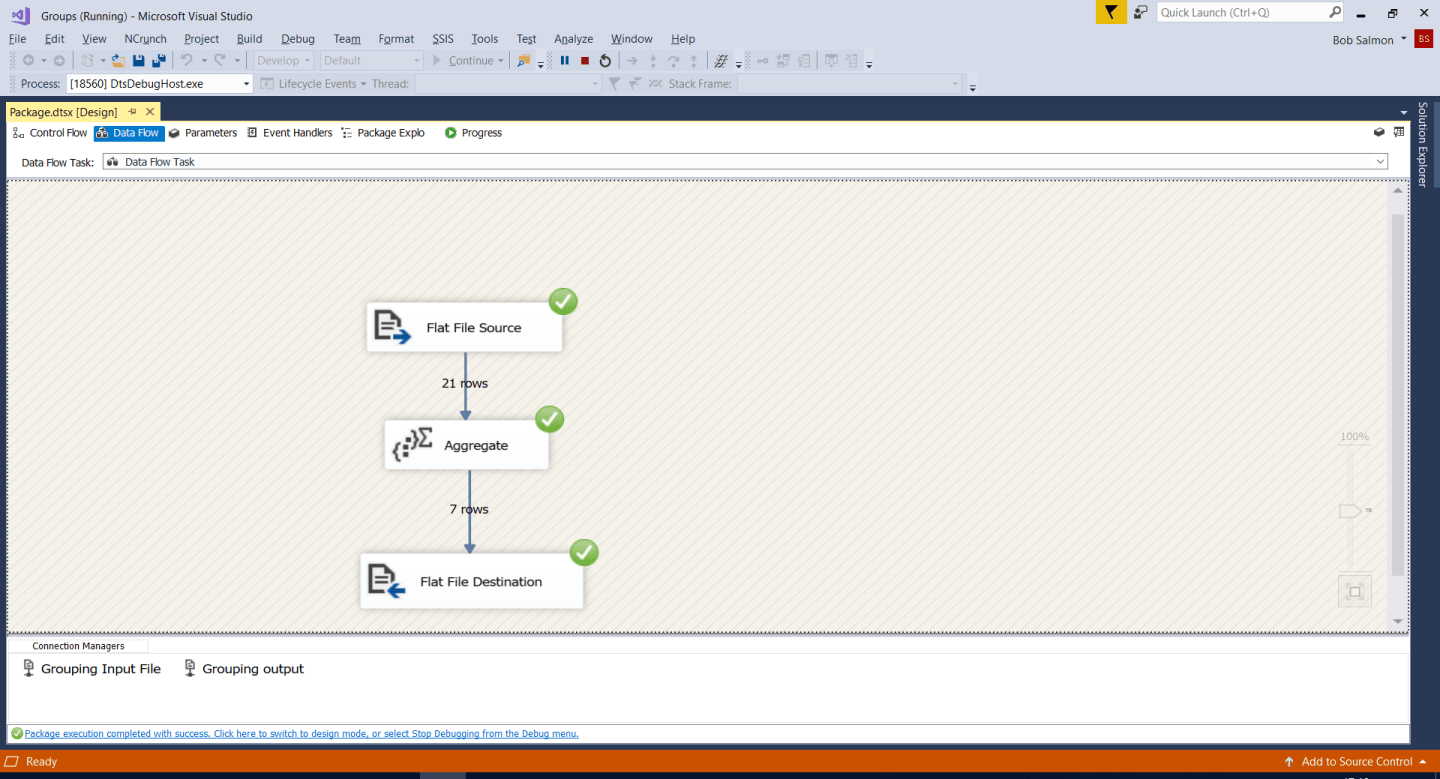Open file with folder icon

point(117,61)
